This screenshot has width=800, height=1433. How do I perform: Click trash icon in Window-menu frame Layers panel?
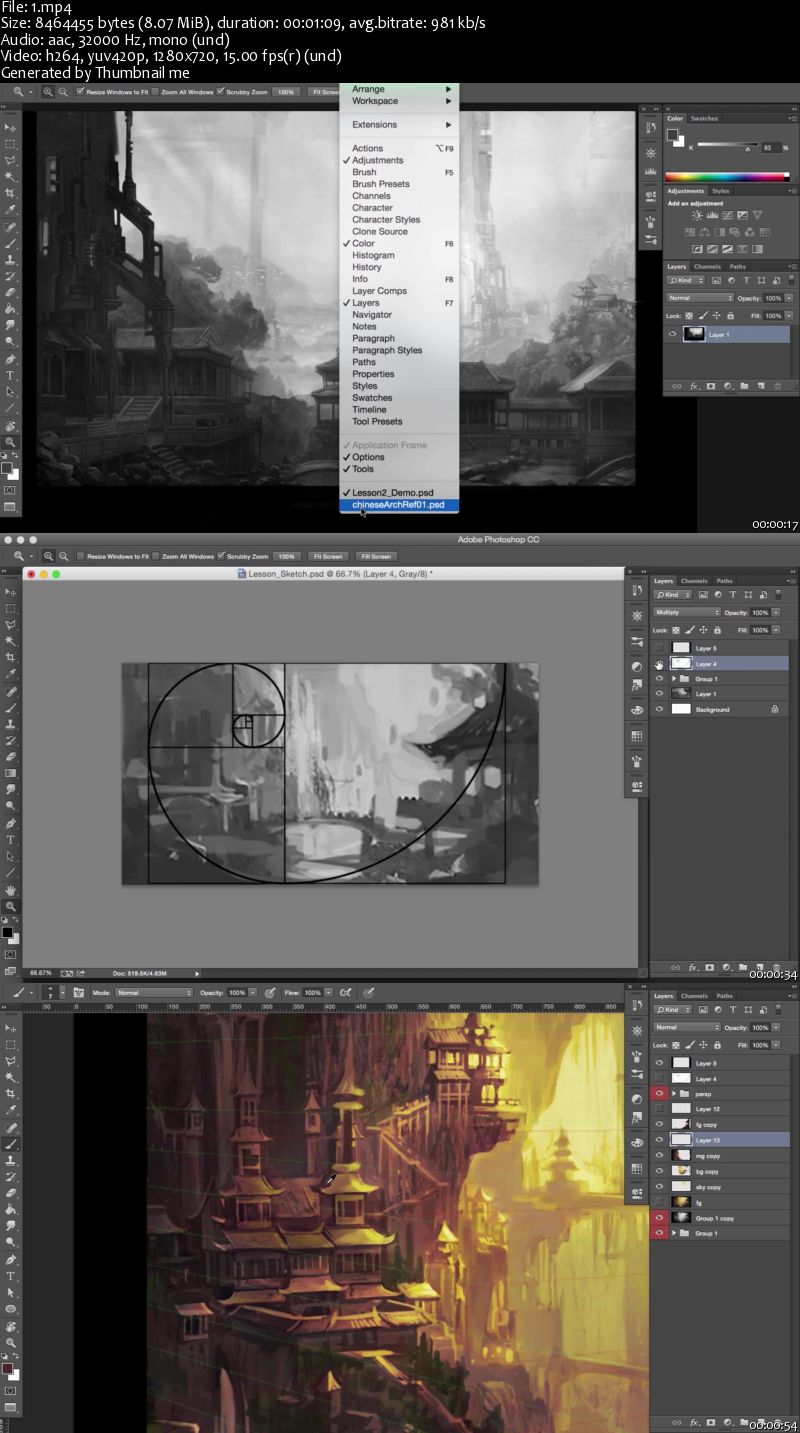tap(777, 385)
